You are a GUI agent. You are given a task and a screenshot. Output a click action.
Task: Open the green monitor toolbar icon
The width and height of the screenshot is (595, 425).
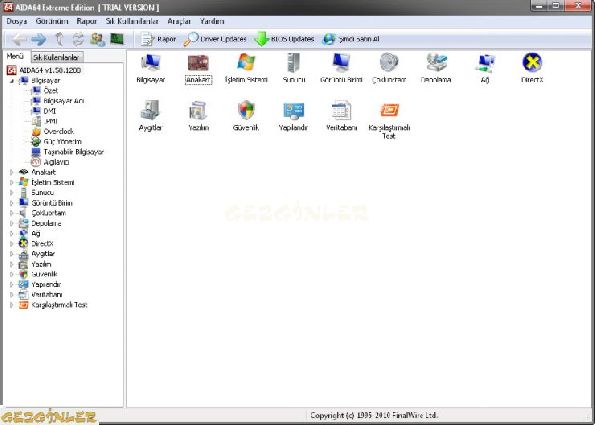[x=117, y=39]
